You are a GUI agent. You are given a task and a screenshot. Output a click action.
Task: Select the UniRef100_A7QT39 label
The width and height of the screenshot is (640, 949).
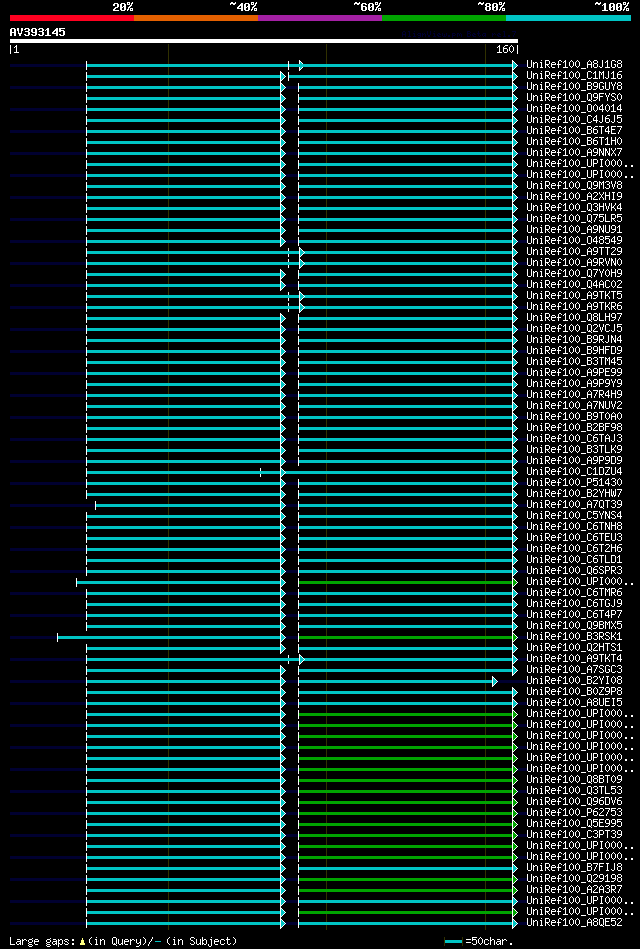click(574, 505)
